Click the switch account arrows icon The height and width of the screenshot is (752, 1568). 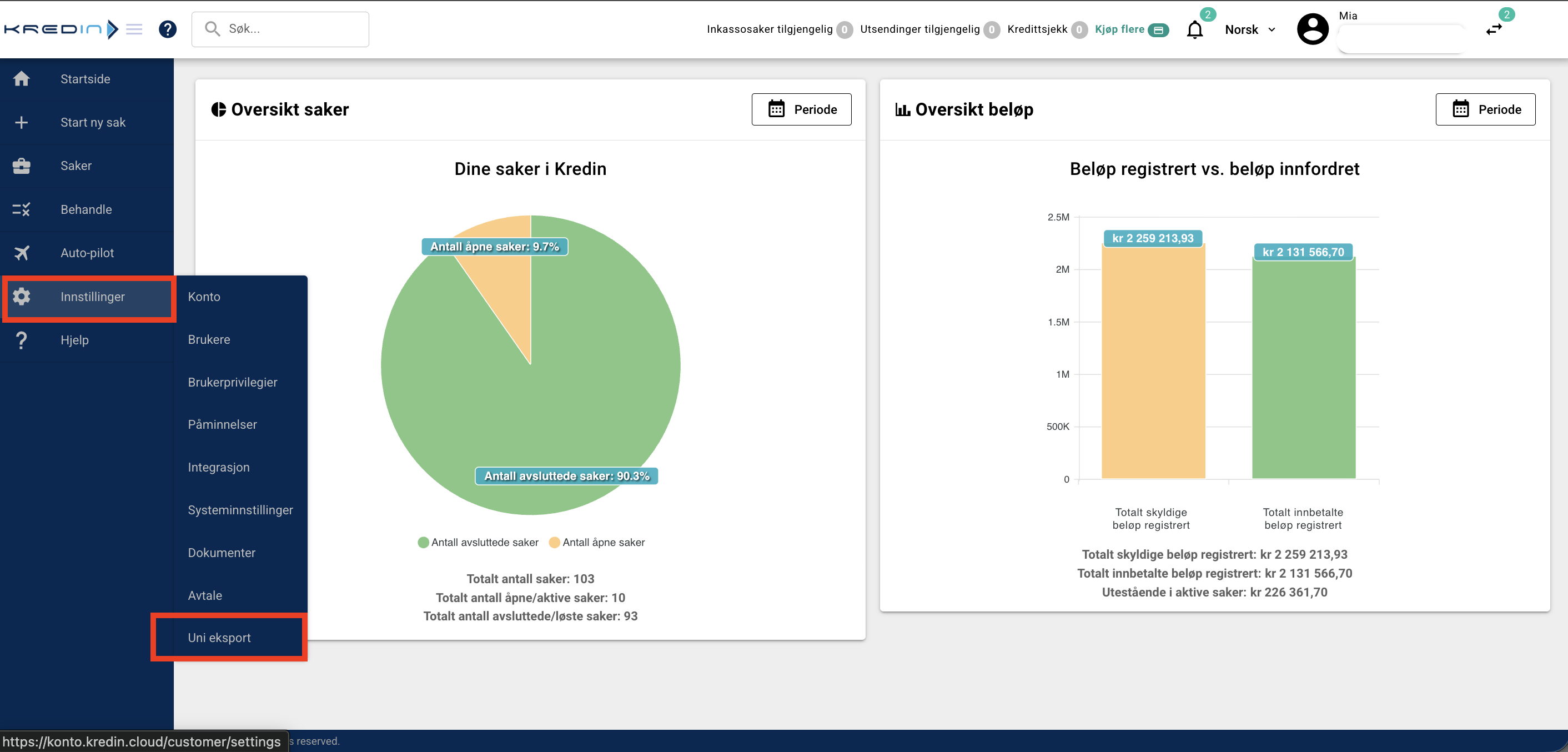coord(1494,29)
